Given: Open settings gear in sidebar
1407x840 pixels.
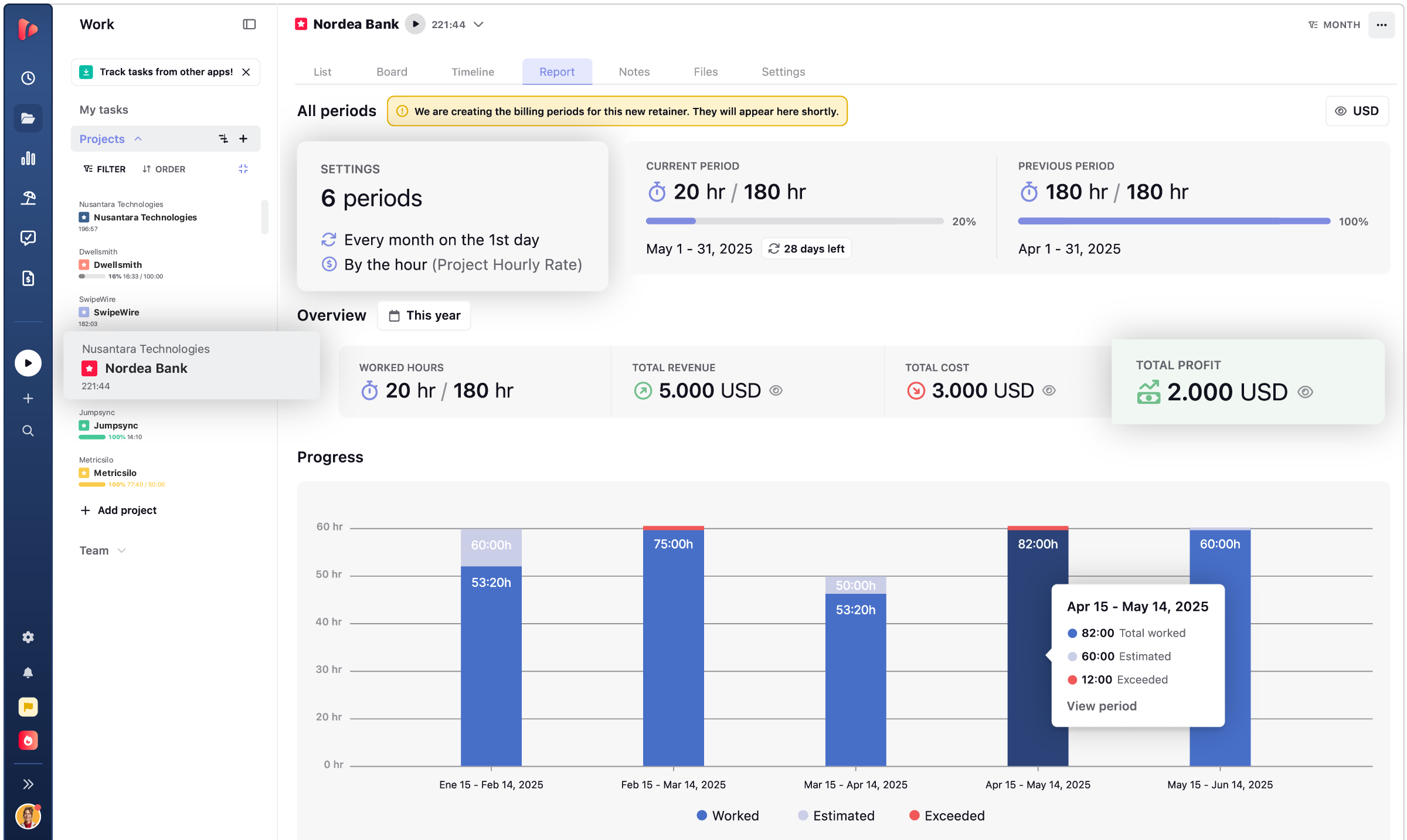Looking at the screenshot, I should tap(28, 637).
